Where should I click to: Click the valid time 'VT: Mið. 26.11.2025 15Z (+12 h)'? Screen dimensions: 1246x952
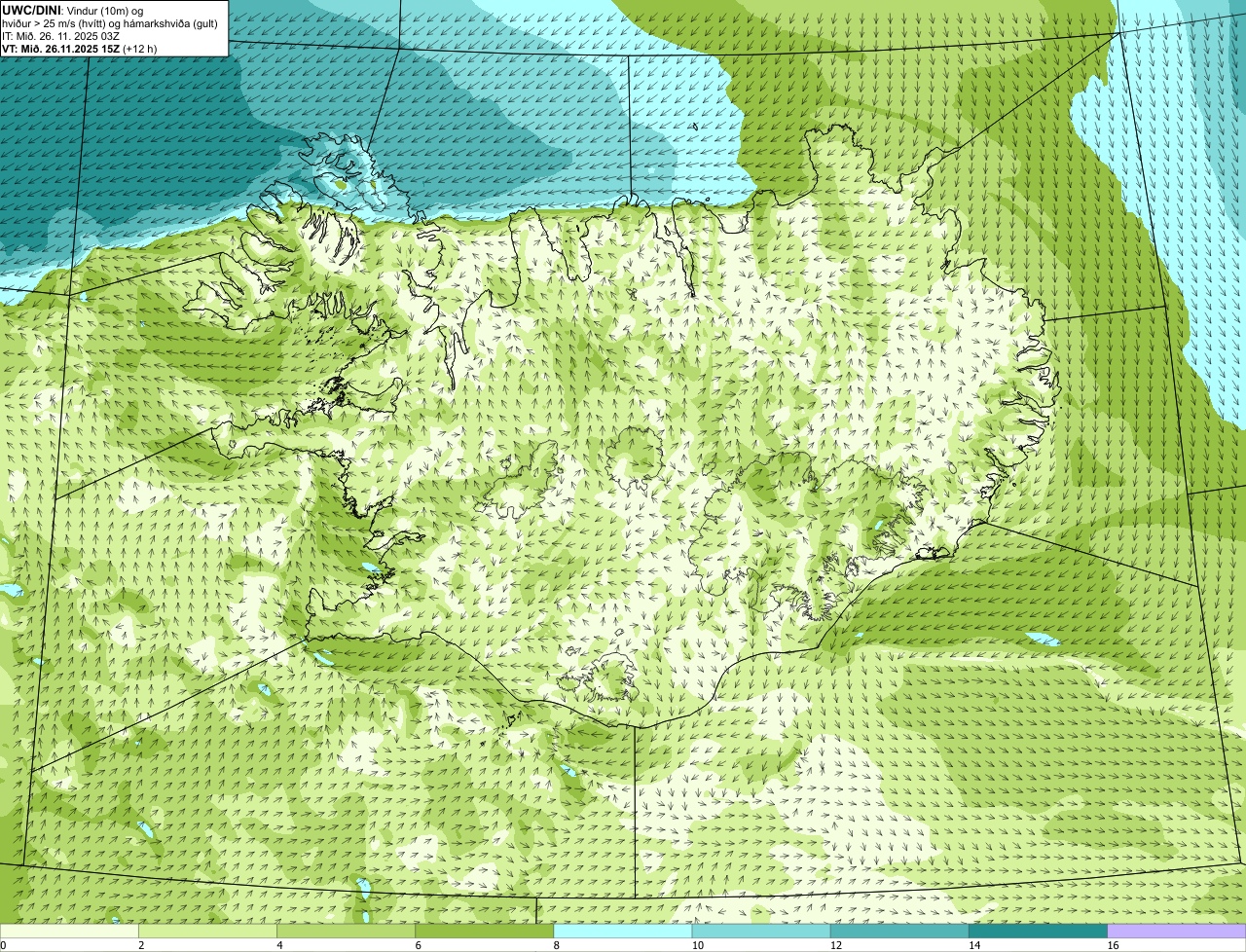80,49
